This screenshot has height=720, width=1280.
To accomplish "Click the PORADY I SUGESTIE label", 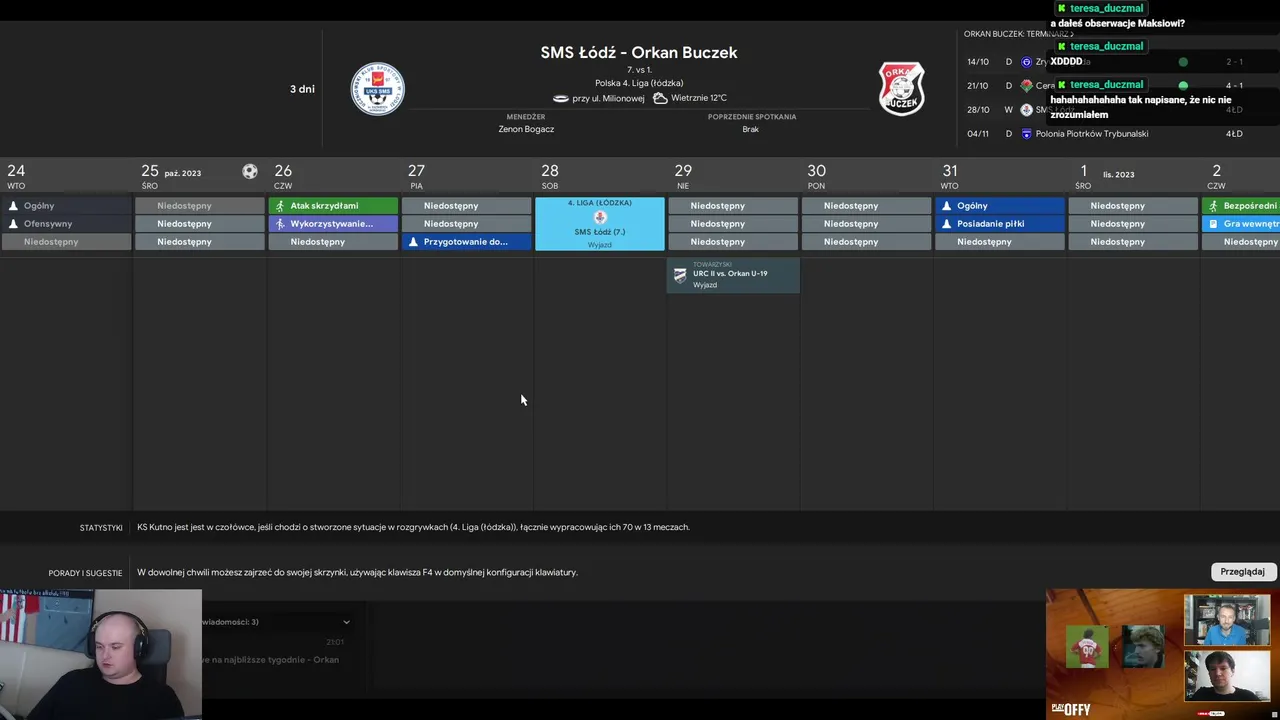I will point(85,573).
